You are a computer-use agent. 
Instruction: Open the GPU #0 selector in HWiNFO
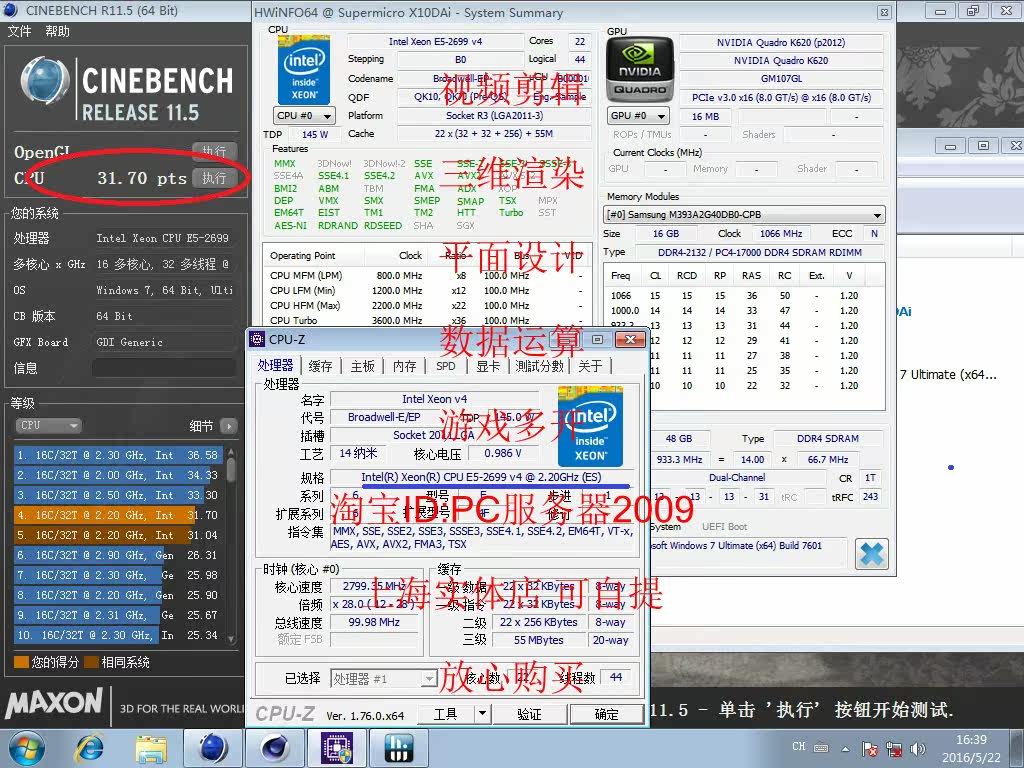(x=638, y=116)
